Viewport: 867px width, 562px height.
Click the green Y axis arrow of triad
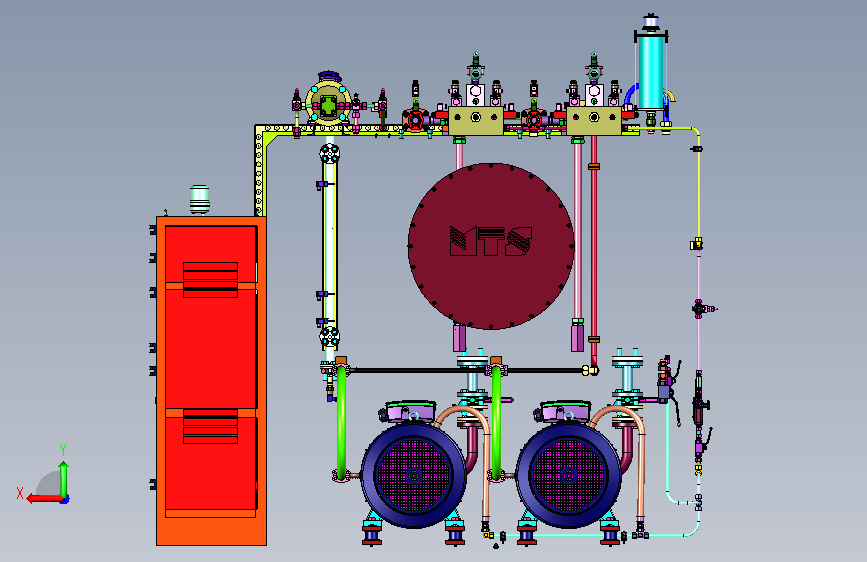pos(64,479)
